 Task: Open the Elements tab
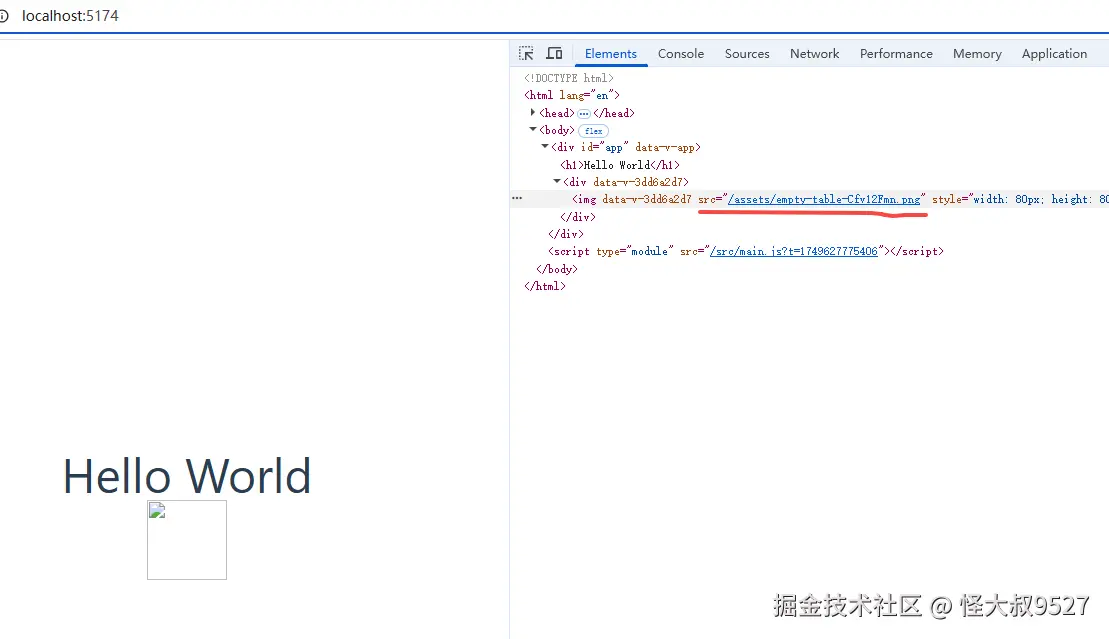(x=610, y=54)
